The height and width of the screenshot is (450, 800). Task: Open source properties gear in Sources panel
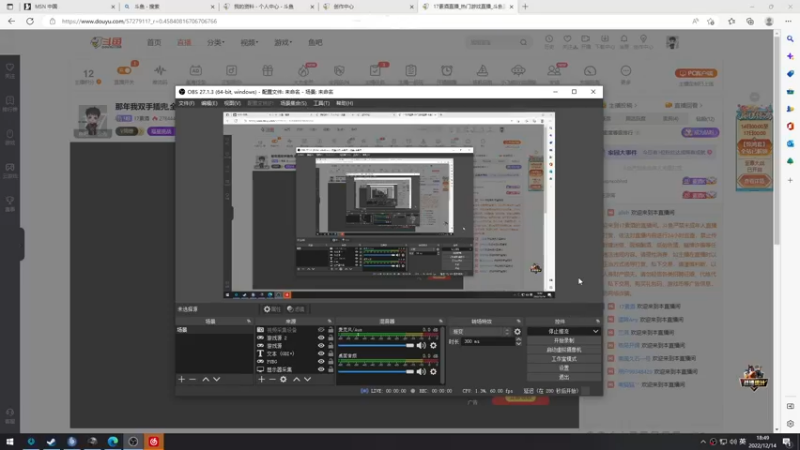[283, 379]
